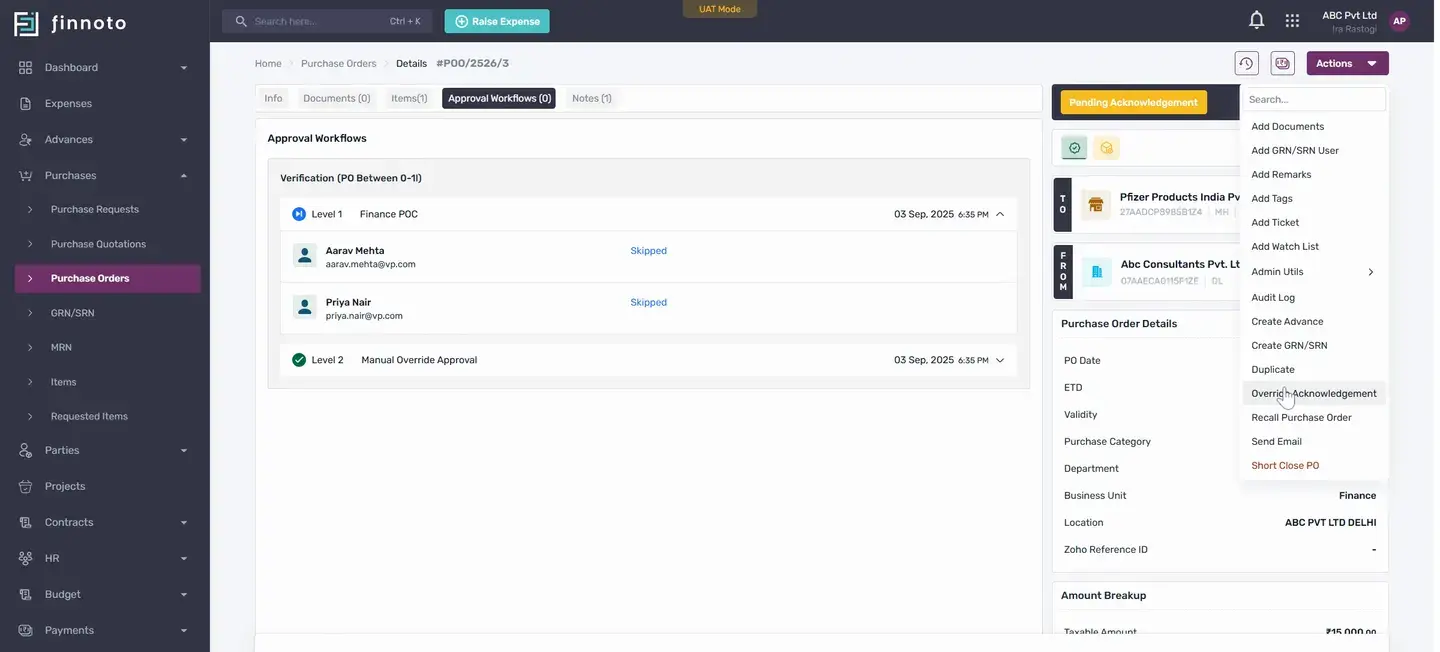Screen dimensions: 1440x652
Task: Expand the Parties sidebar section
Action: [184, 451]
